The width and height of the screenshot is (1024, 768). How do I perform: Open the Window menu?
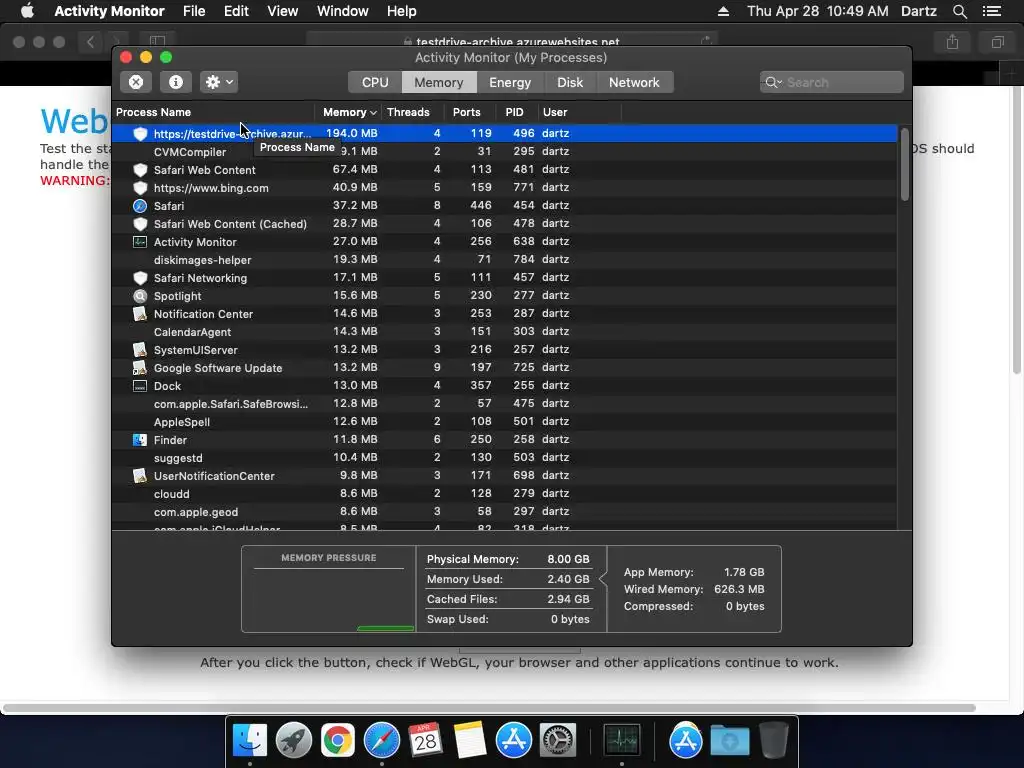(343, 11)
